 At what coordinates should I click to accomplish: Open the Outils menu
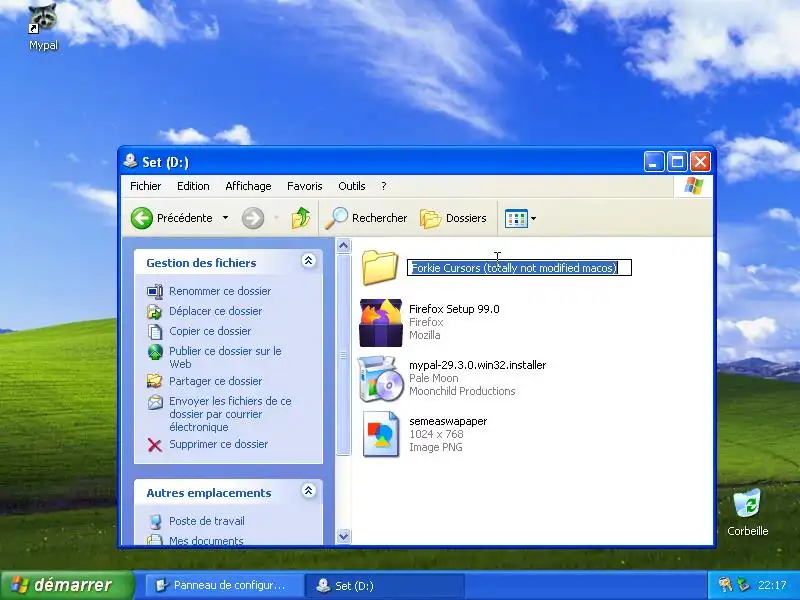pos(352,186)
